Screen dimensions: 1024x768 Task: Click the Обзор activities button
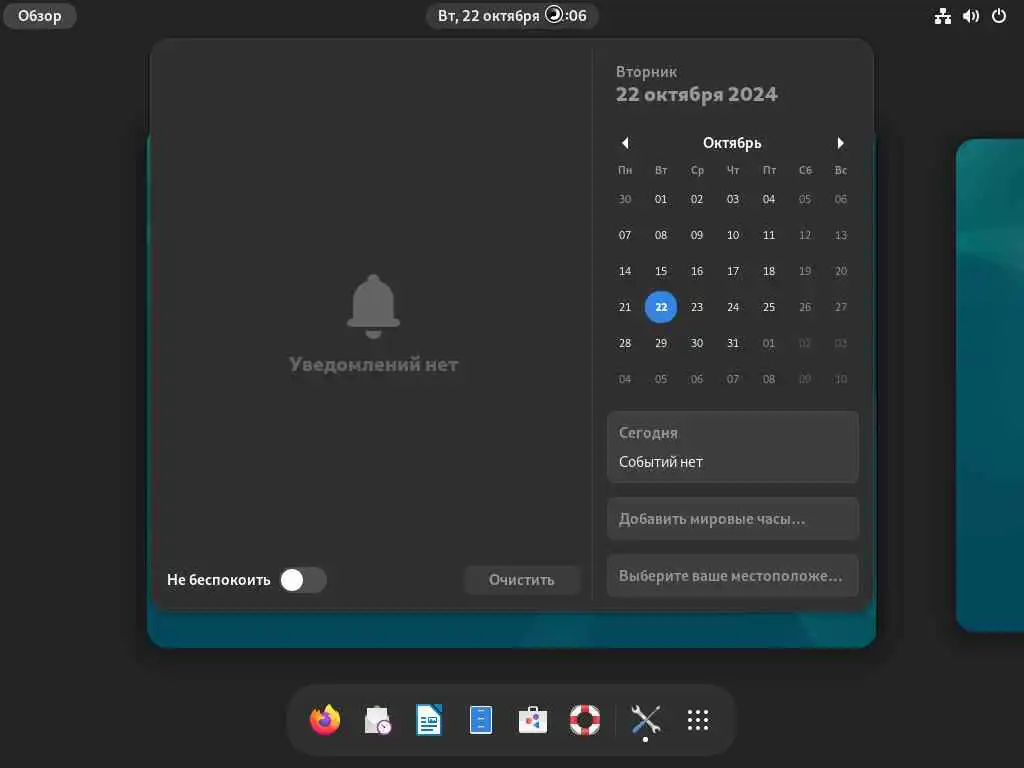(40, 16)
